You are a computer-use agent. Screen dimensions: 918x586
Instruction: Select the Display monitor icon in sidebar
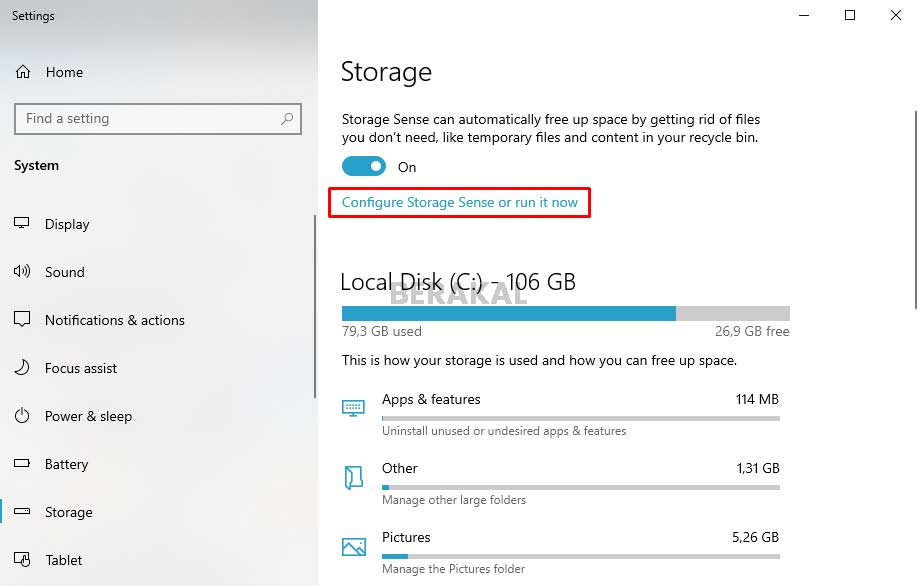pos(21,224)
